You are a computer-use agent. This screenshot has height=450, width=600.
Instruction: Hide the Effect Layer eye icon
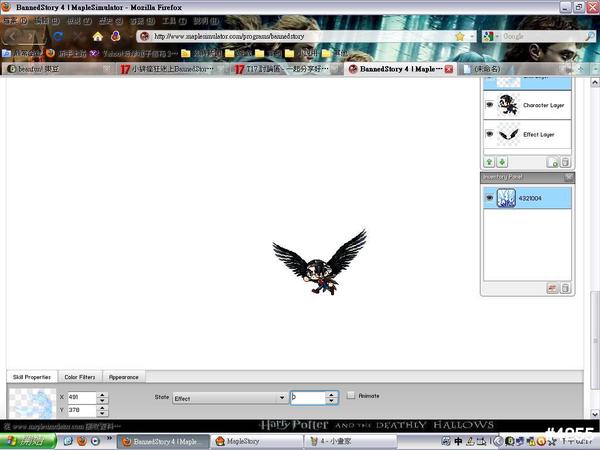tap(490, 134)
